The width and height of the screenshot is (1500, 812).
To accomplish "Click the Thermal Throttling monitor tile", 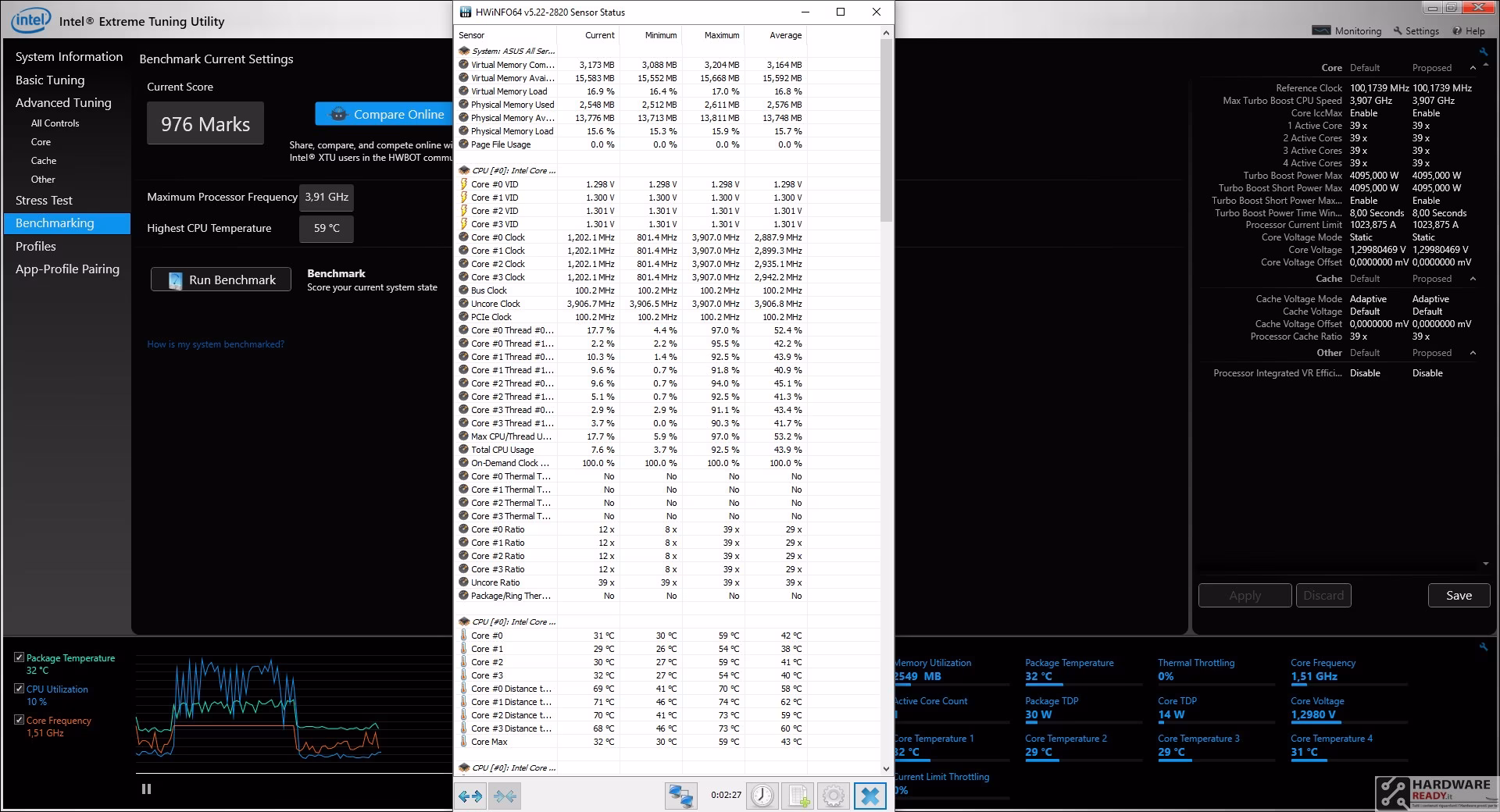I will [1216, 670].
